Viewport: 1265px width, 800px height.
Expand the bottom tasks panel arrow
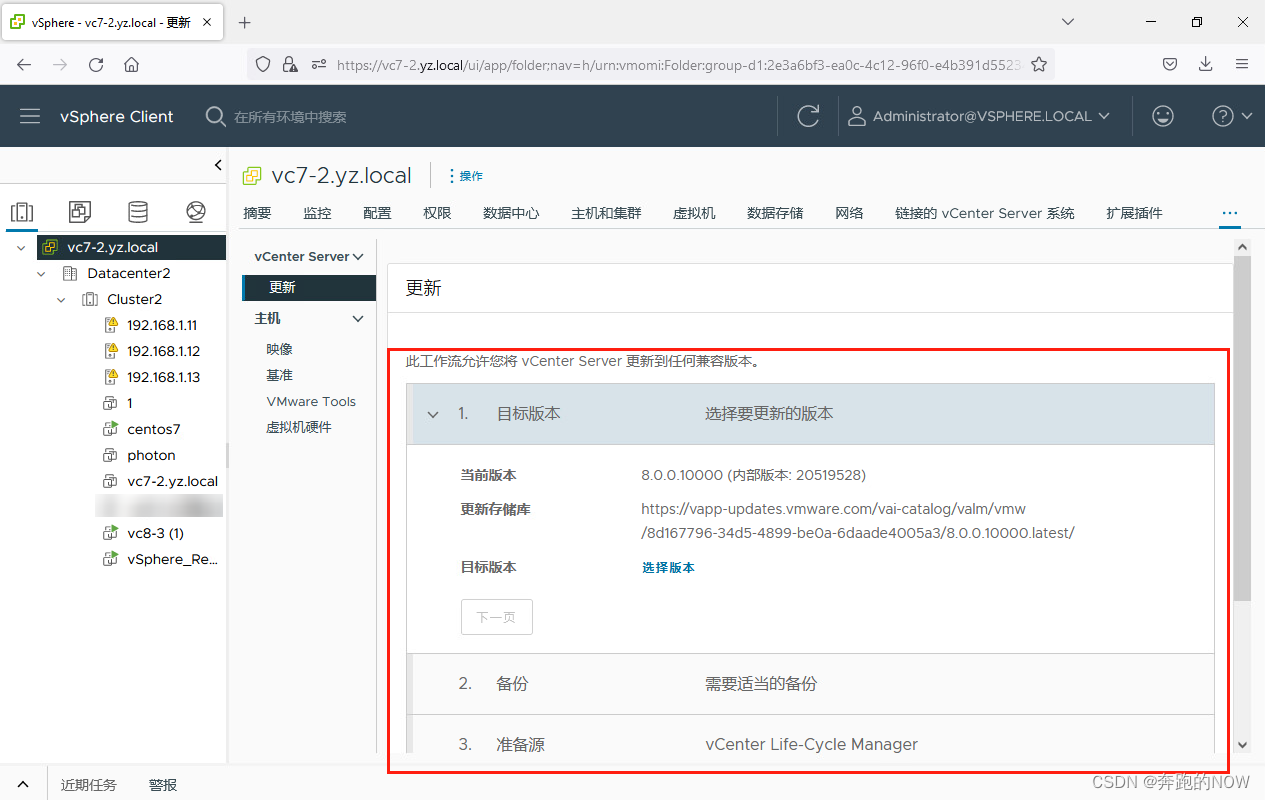(23, 785)
